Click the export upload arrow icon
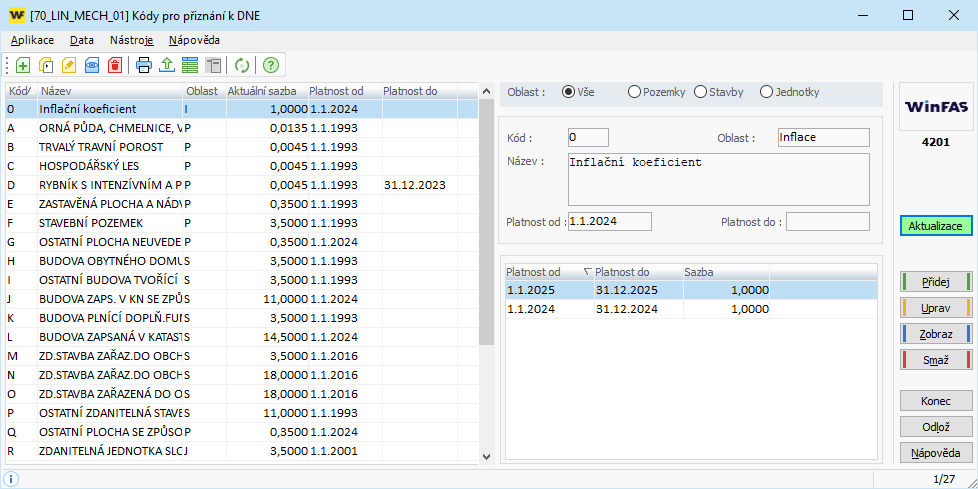The height and width of the screenshot is (489, 978). [167, 65]
